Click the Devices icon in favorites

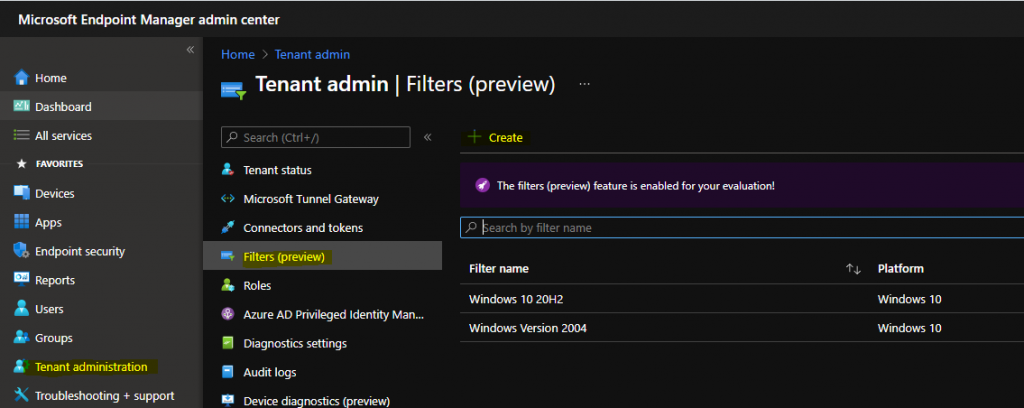click(x=22, y=193)
